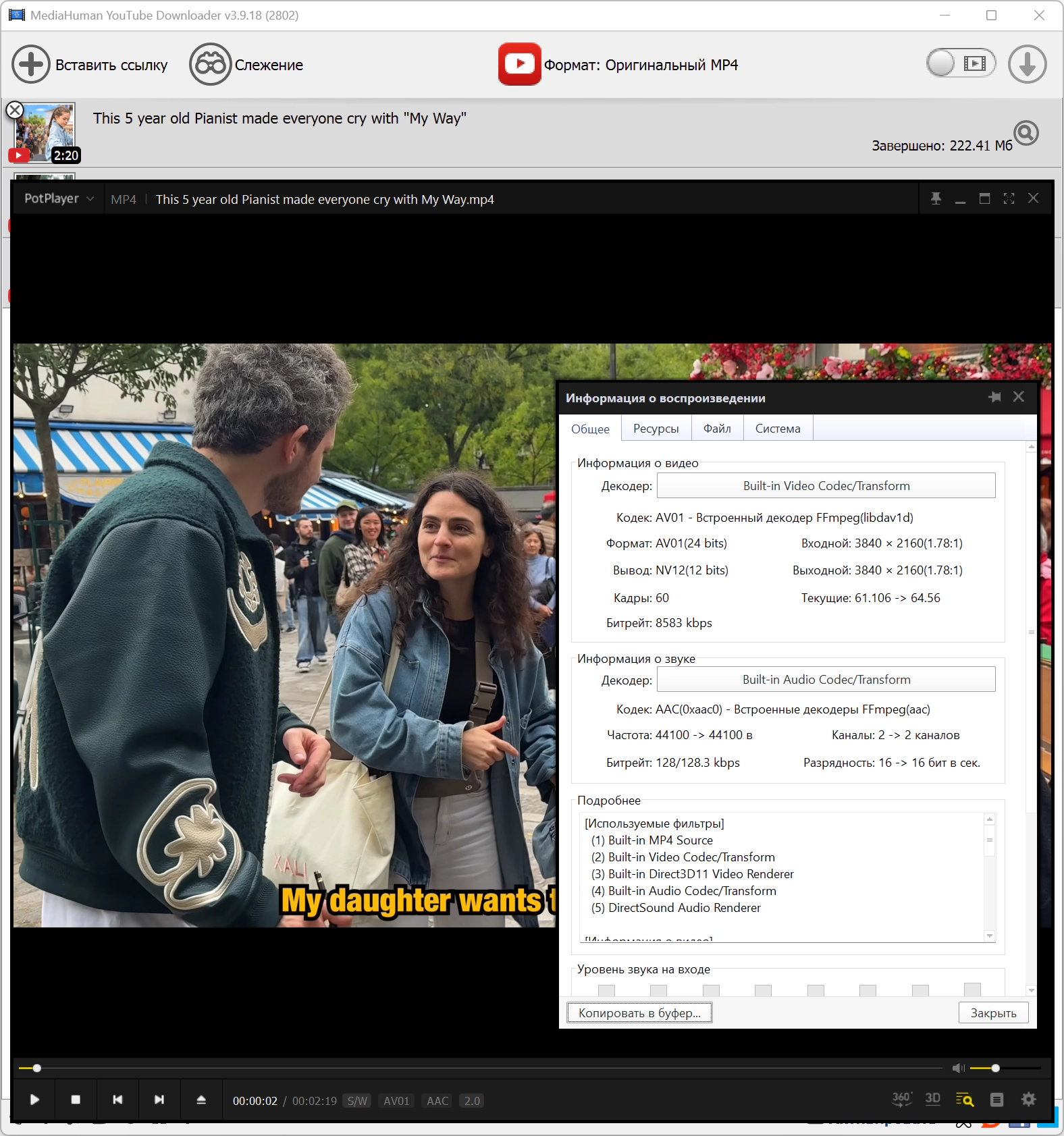Open PotPlayer settings gear icon
The height and width of the screenshot is (1136, 1064).
click(x=1028, y=1100)
